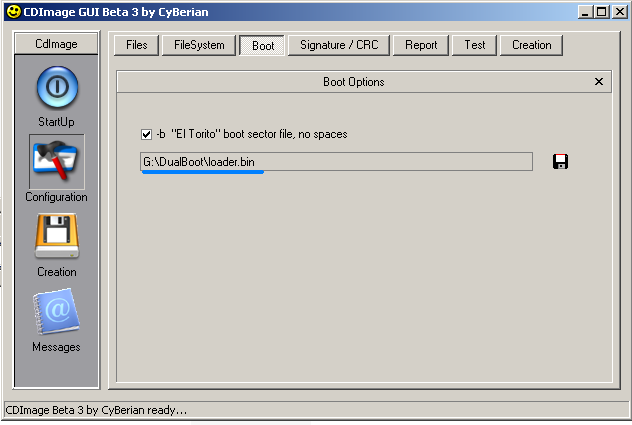This screenshot has width=632, height=425.
Task: Open the Report tab
Action: (x=421, y=45)
